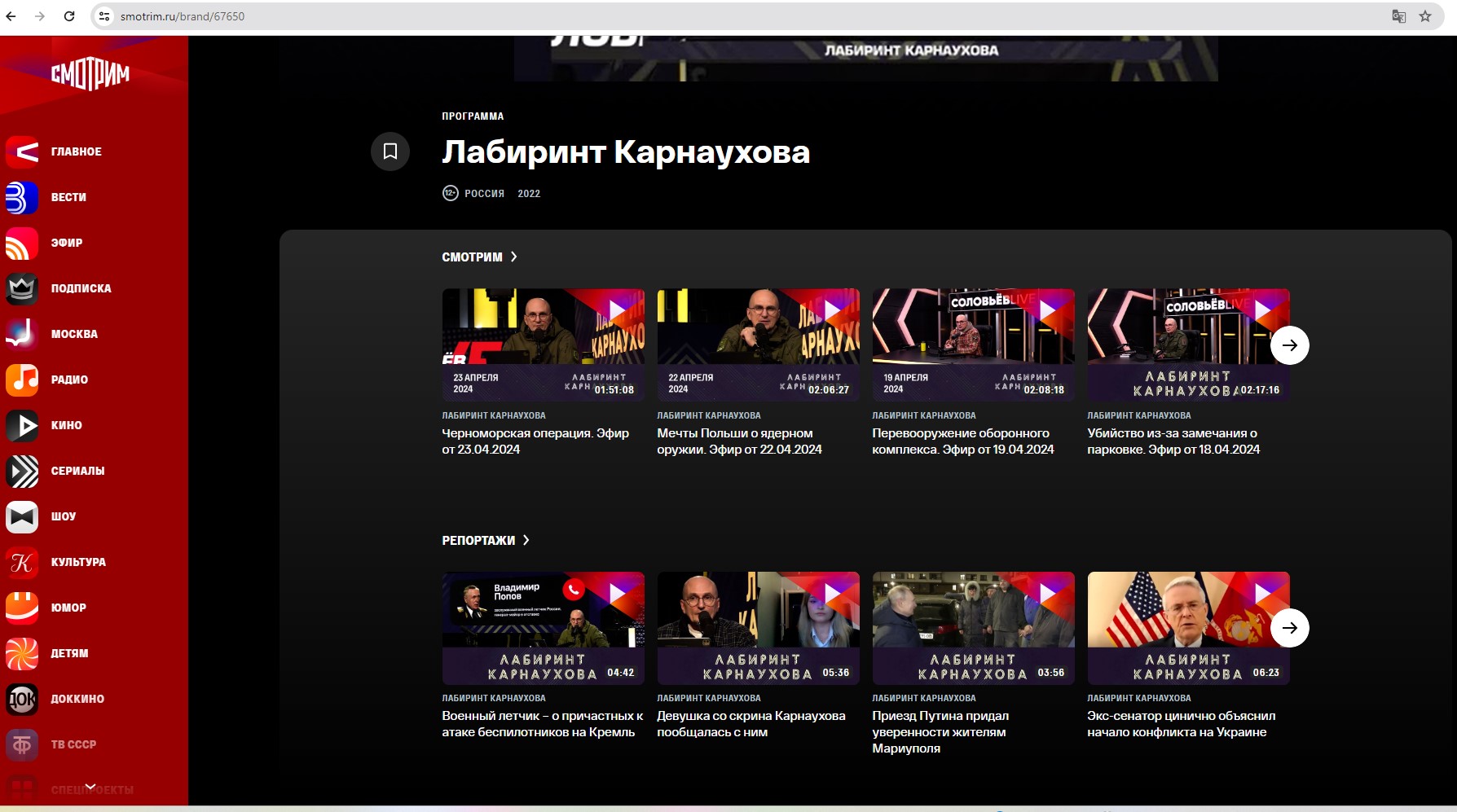
Task: Open 'Перевооружение оборонного комплекса' episode title
Action: coord(963,441)
